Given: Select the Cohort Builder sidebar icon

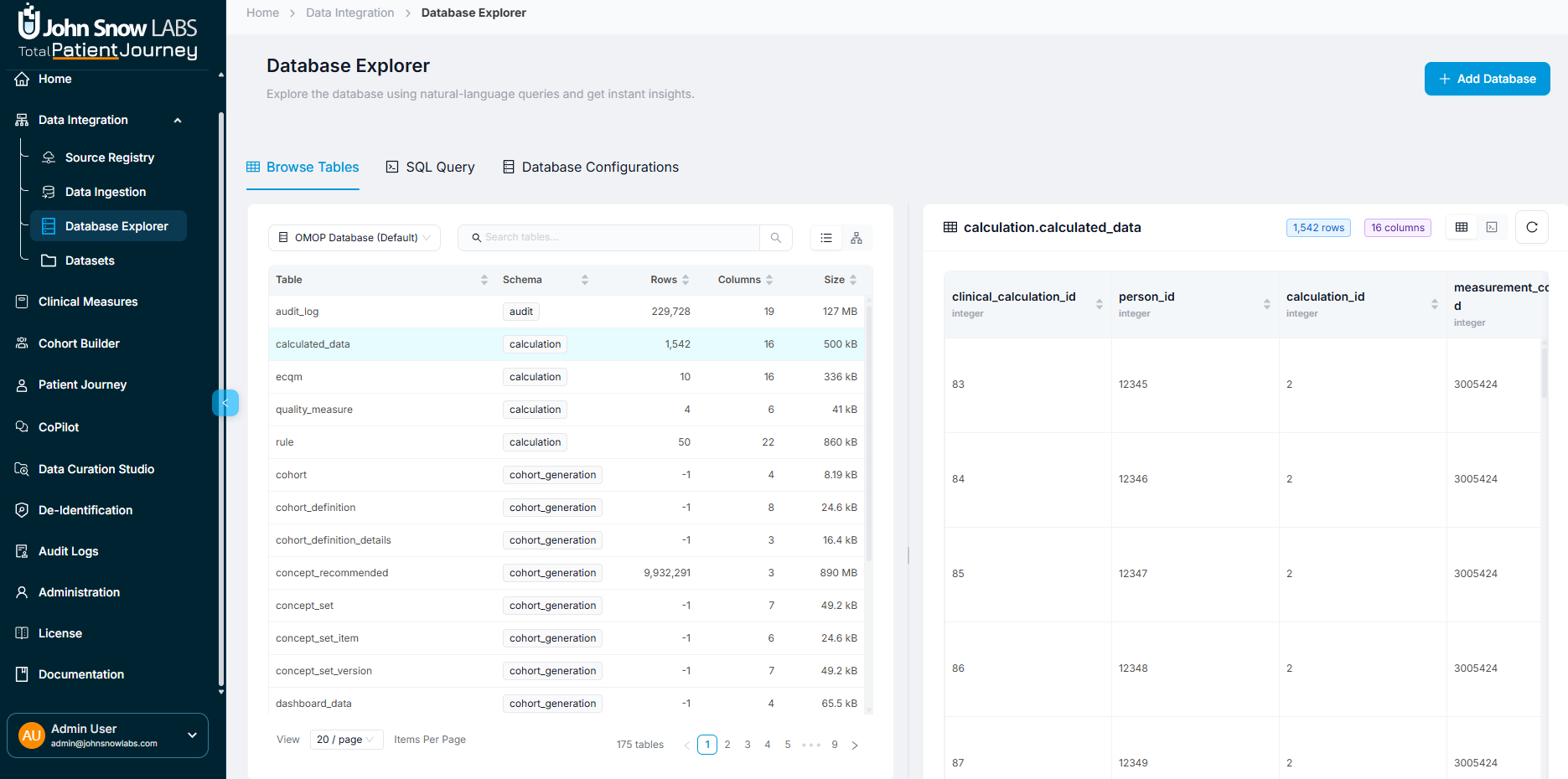Looking at the screenshot, I should tap(21, 343).
